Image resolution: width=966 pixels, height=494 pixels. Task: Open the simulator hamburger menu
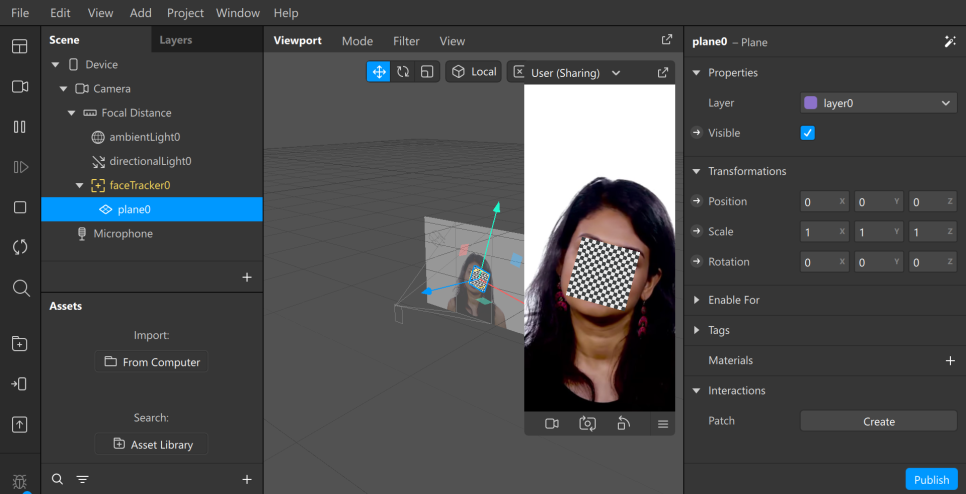[663, 424]
